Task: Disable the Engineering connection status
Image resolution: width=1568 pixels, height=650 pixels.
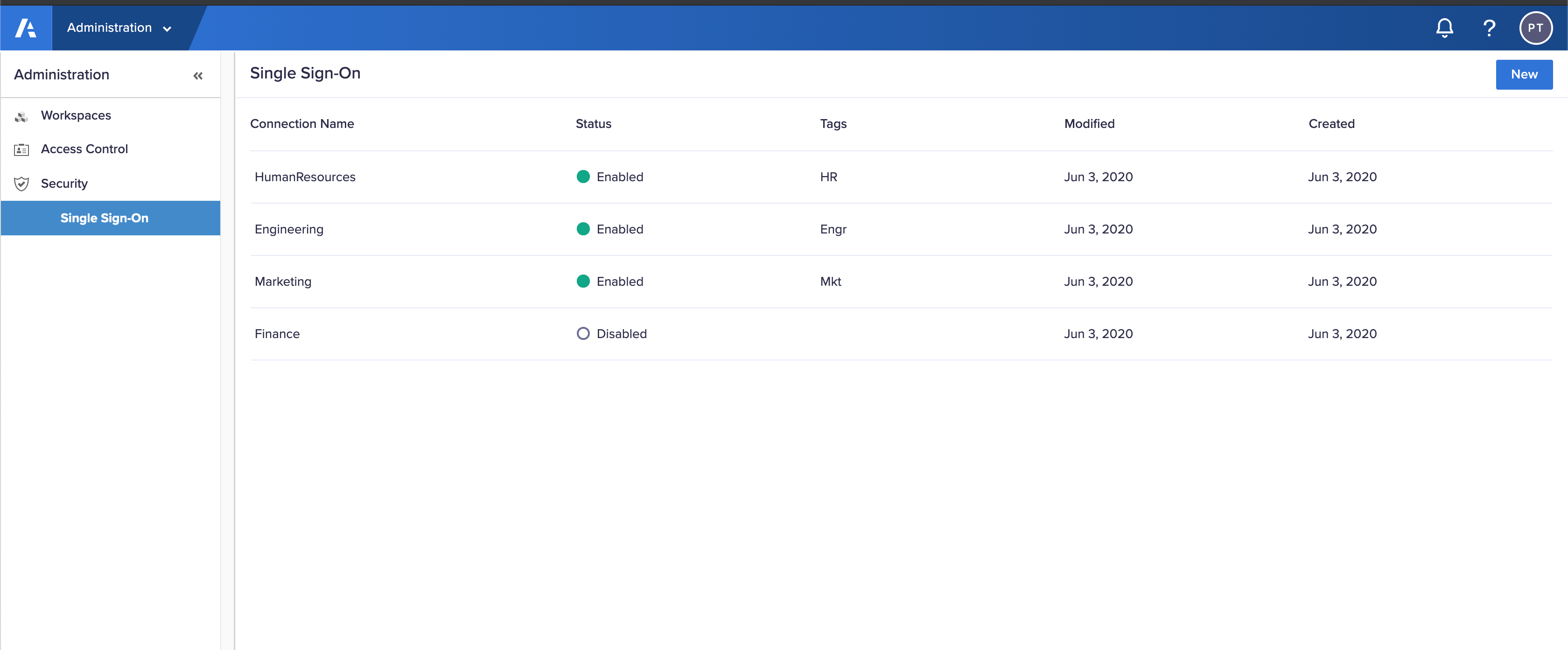Action: tap(582, 229)
